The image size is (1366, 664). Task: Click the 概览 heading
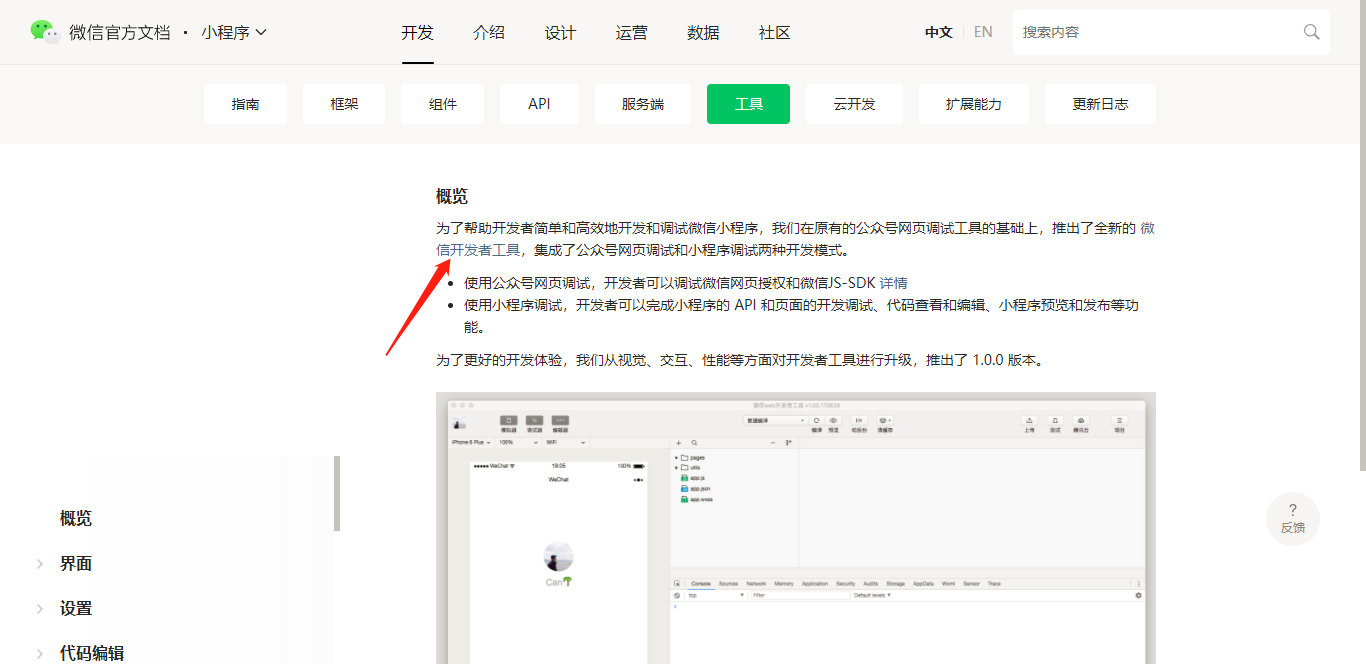click(x=452, y=196)
